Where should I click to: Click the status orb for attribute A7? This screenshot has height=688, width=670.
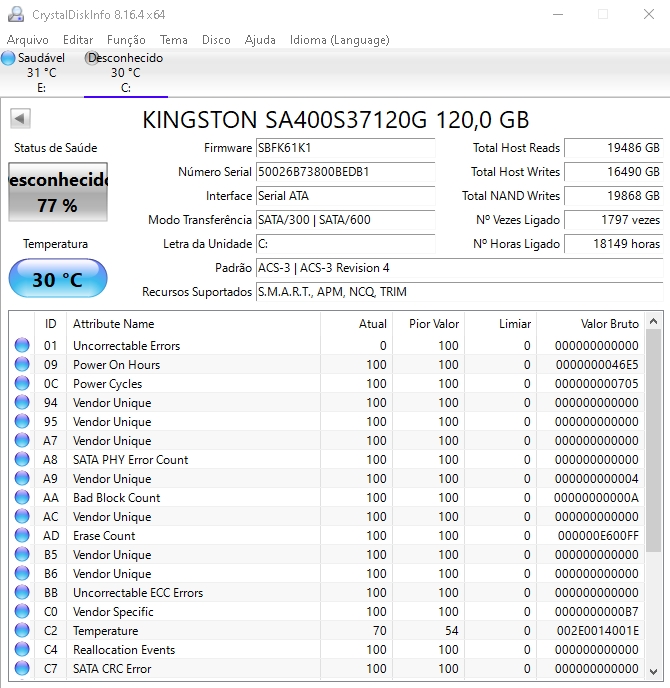(x=22, y=440)
